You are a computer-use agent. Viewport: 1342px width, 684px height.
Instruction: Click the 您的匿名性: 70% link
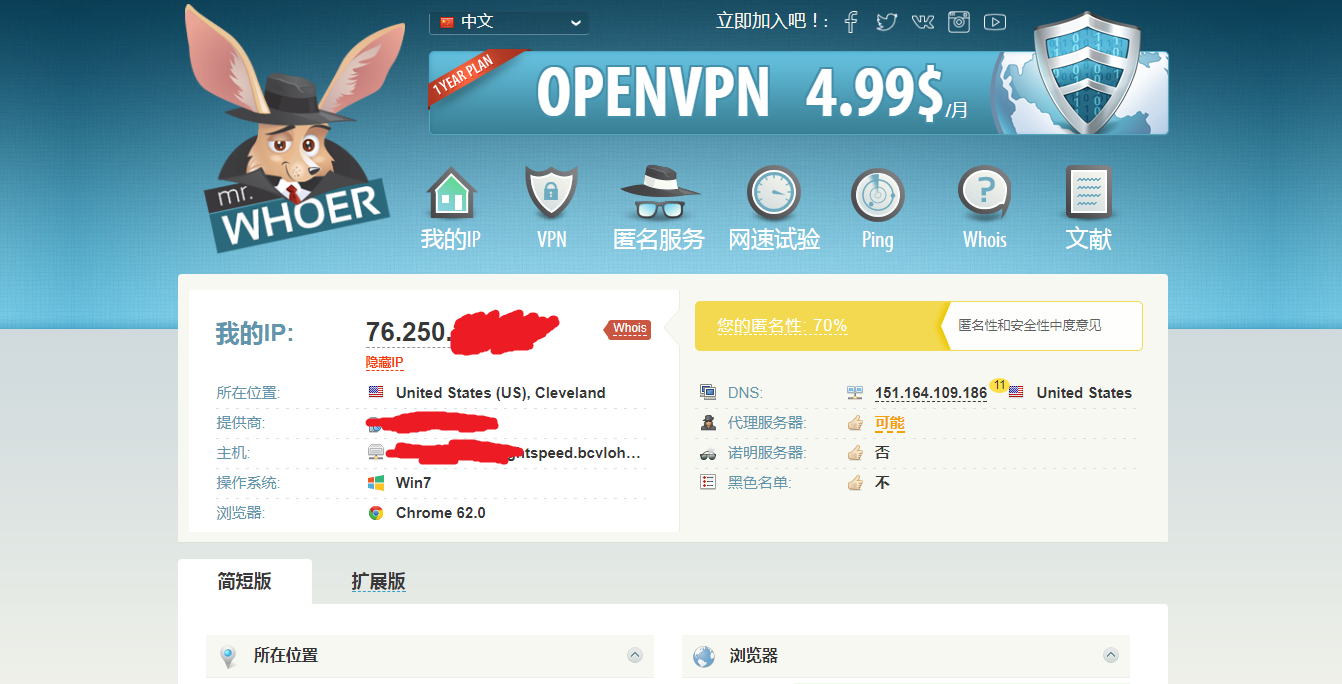(x=782, y=326)
